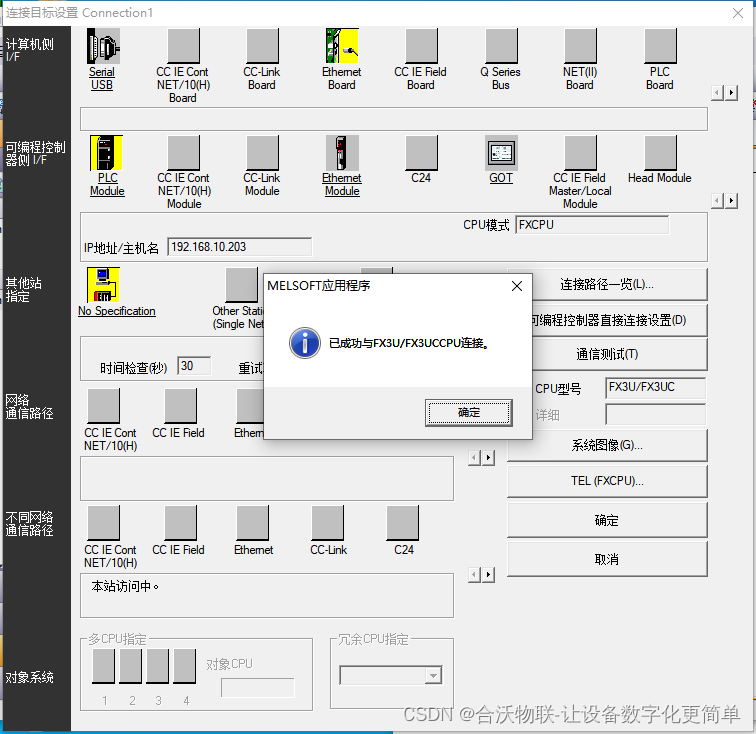Select Ethernet in 不同网络通信路径

tap(252, 523)
